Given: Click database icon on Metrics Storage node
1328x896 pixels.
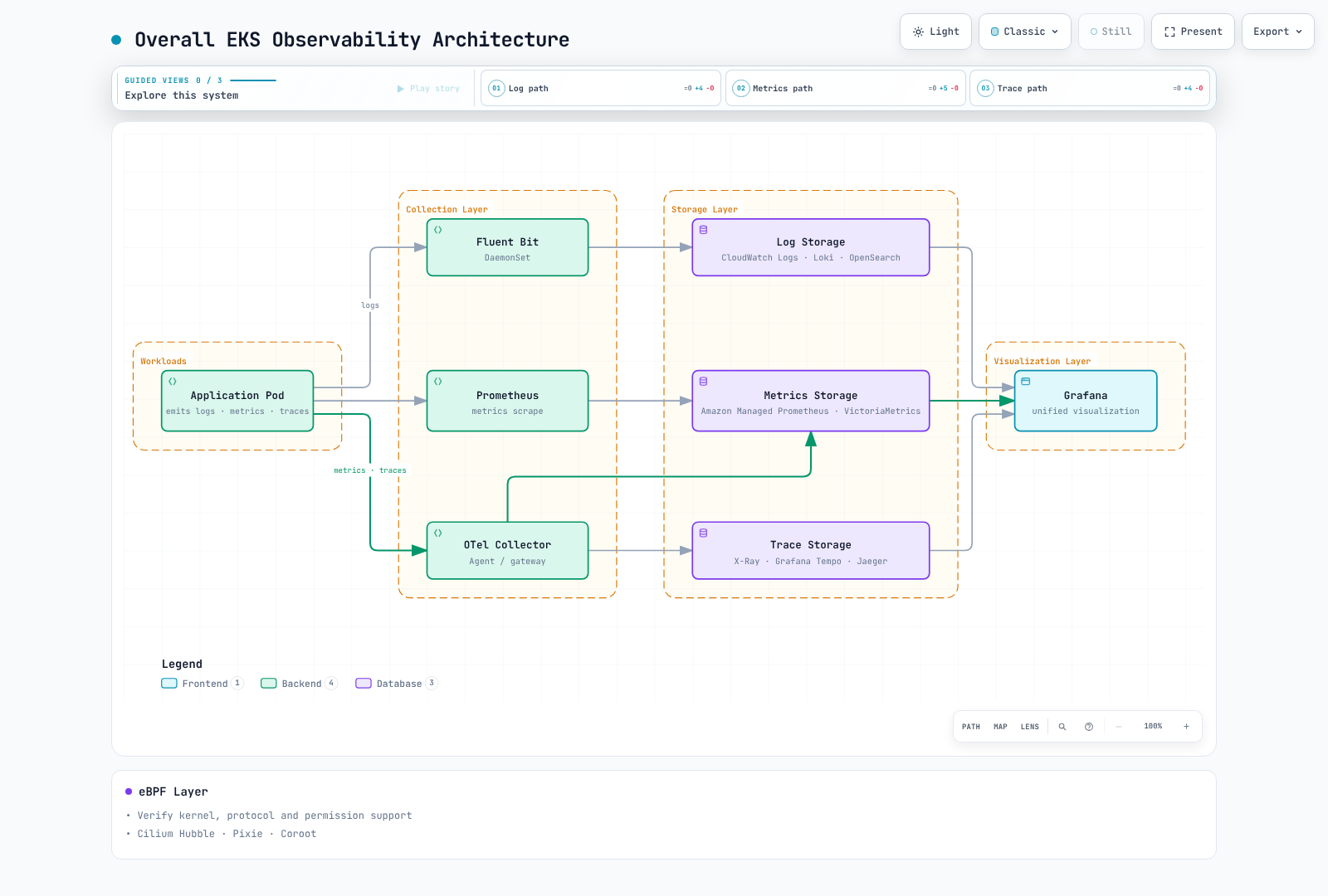Looking at the screenshot, I should [x=704, y=382].
